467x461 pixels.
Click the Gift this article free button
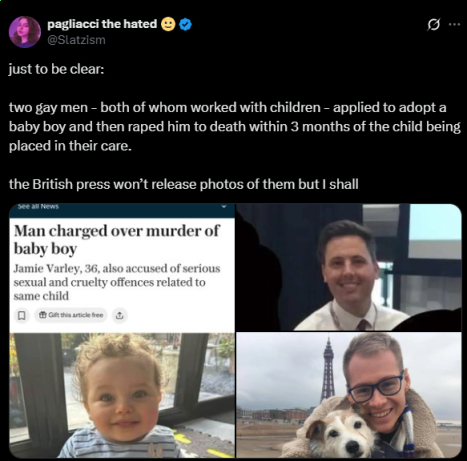(71, 315)
